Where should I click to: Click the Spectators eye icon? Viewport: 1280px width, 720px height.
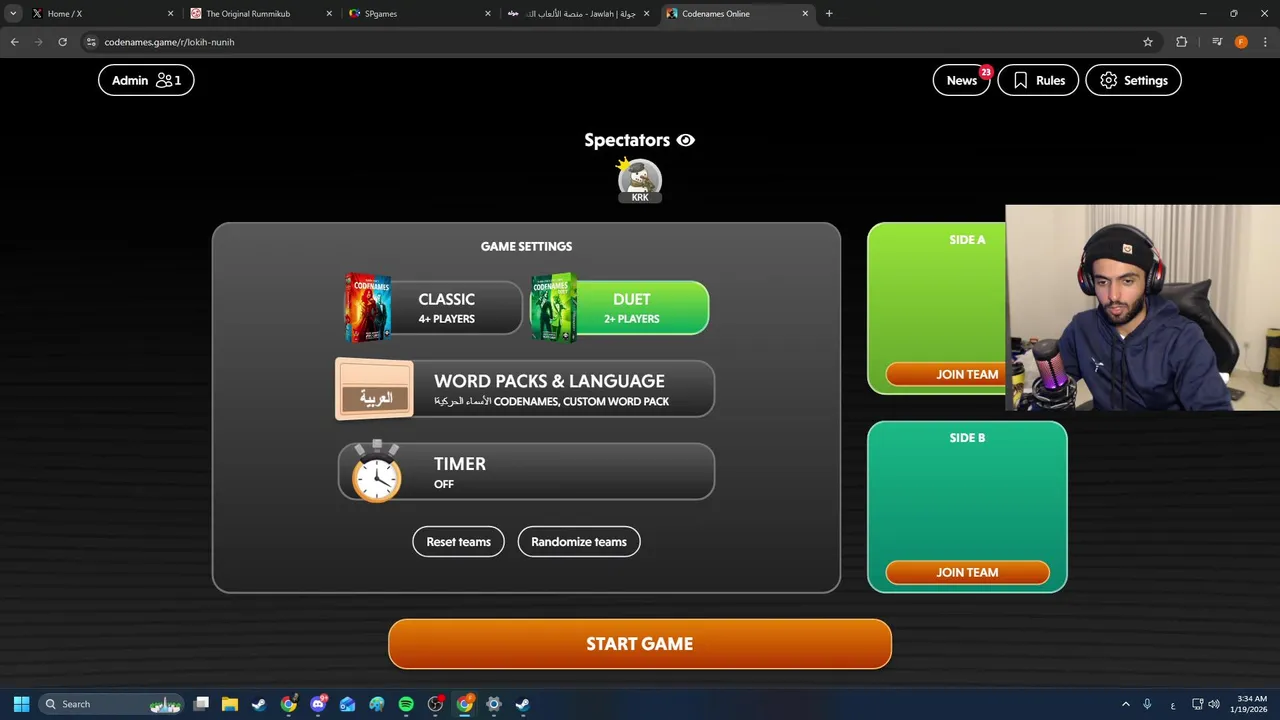point(685,140)
